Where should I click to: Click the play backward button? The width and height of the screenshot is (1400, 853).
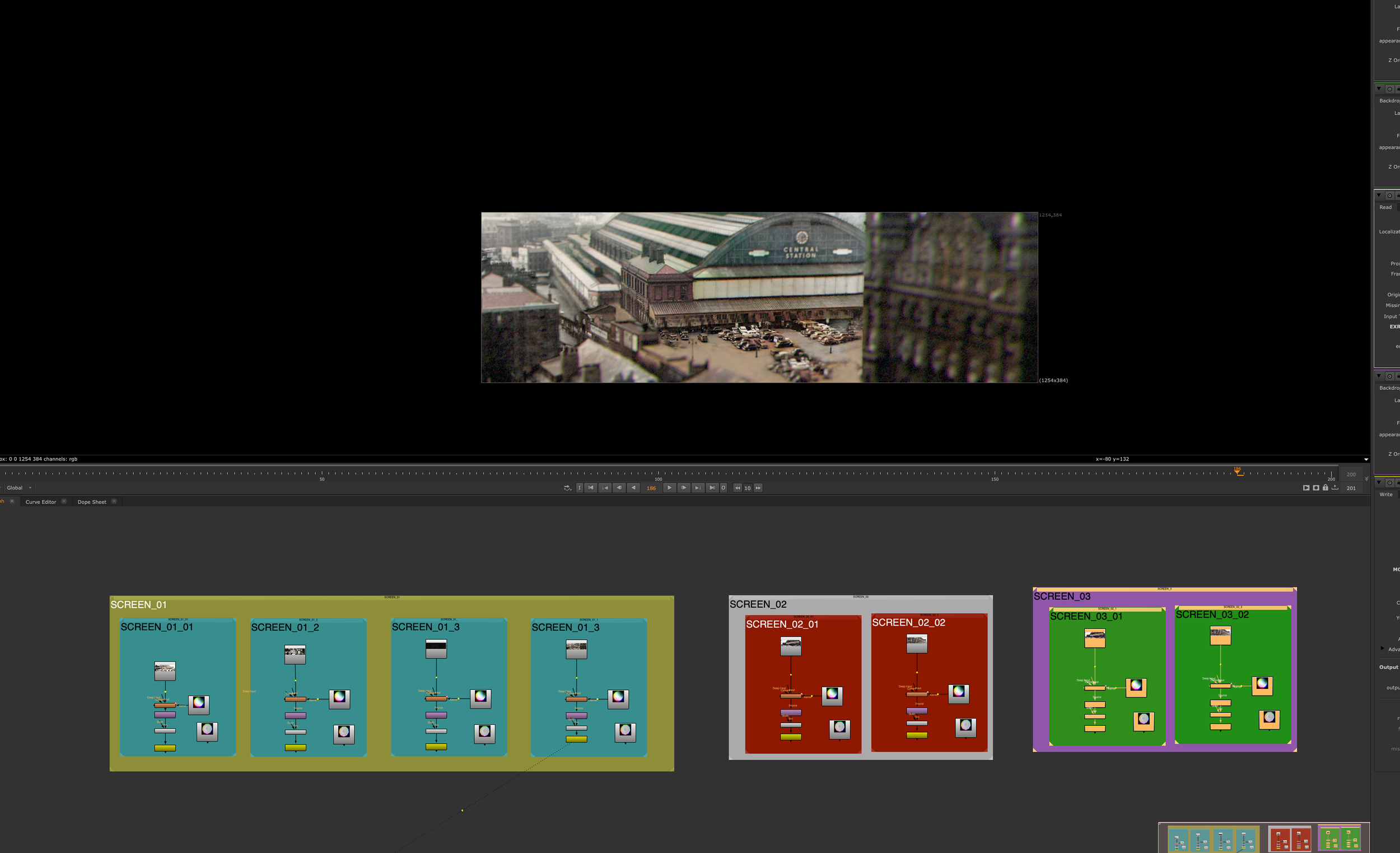pos(633,488)
